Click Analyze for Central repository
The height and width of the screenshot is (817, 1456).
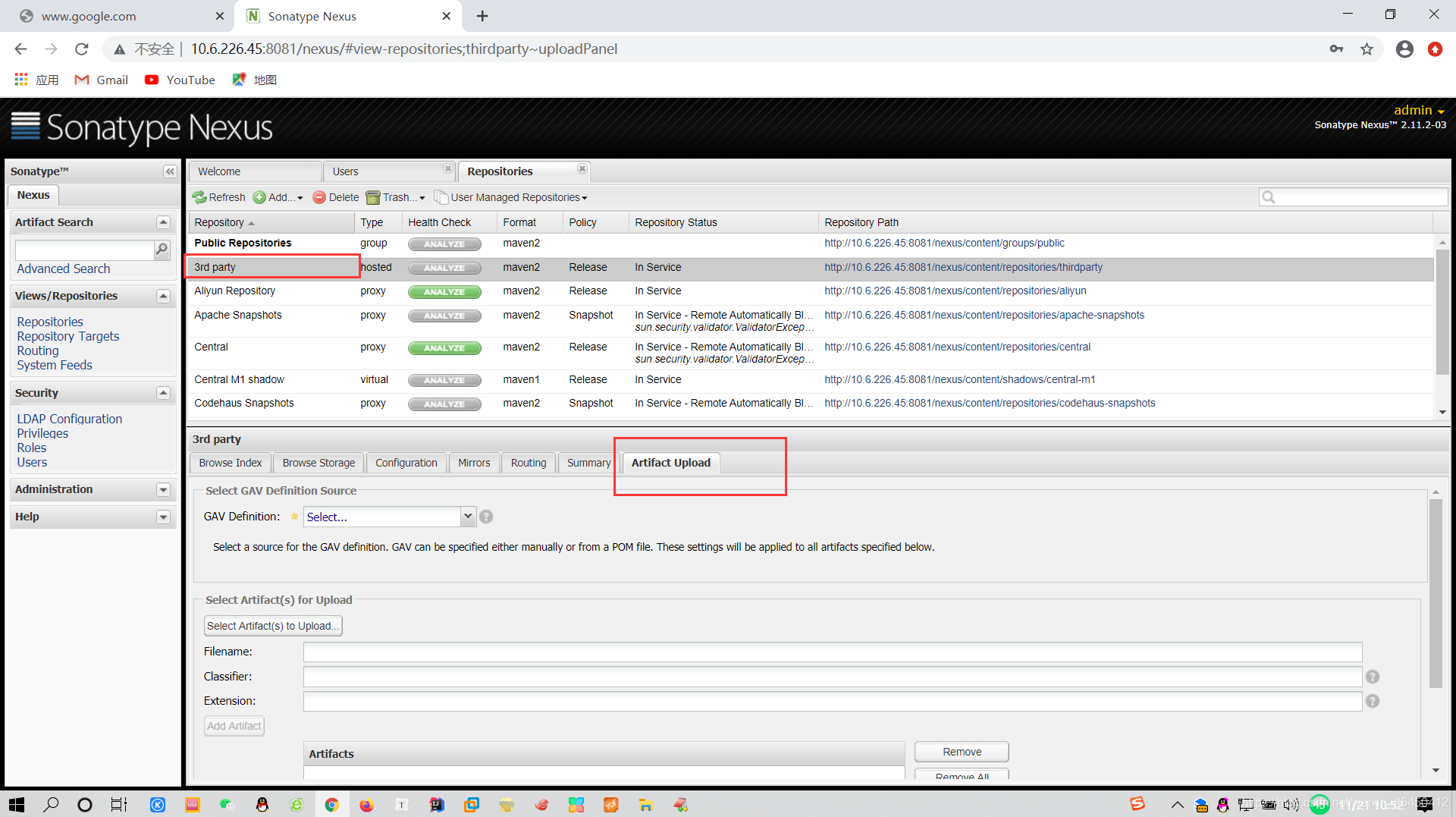click(x=444, y=348)
